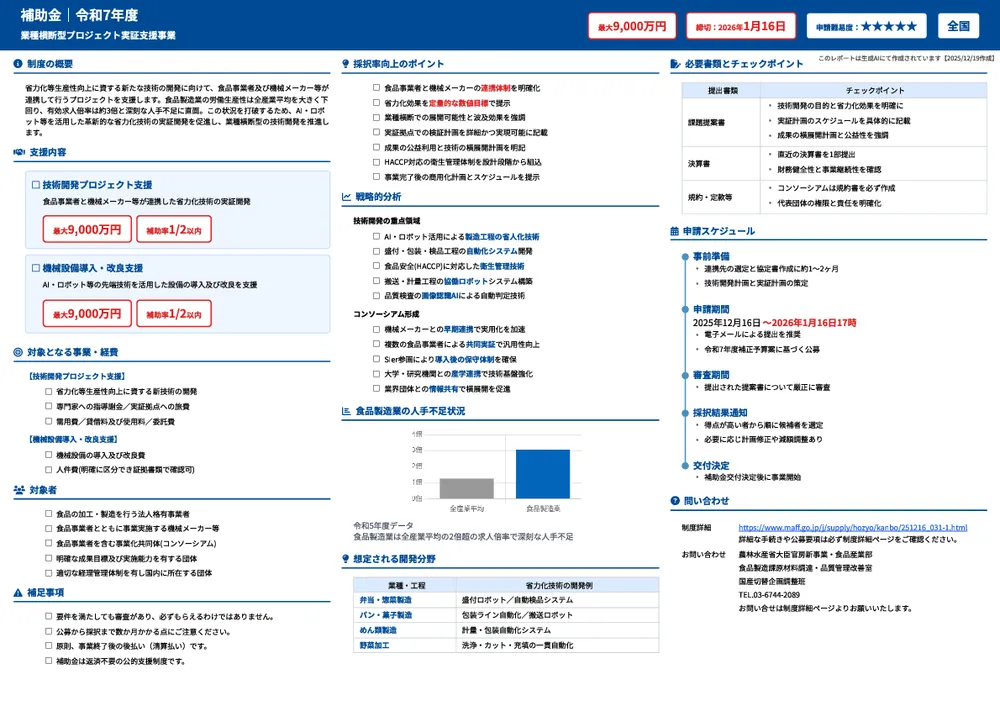1000x706 pixels.
Task: Check the 機械設備の導入及び改良費 checkbox
Action: coord(48,455)
